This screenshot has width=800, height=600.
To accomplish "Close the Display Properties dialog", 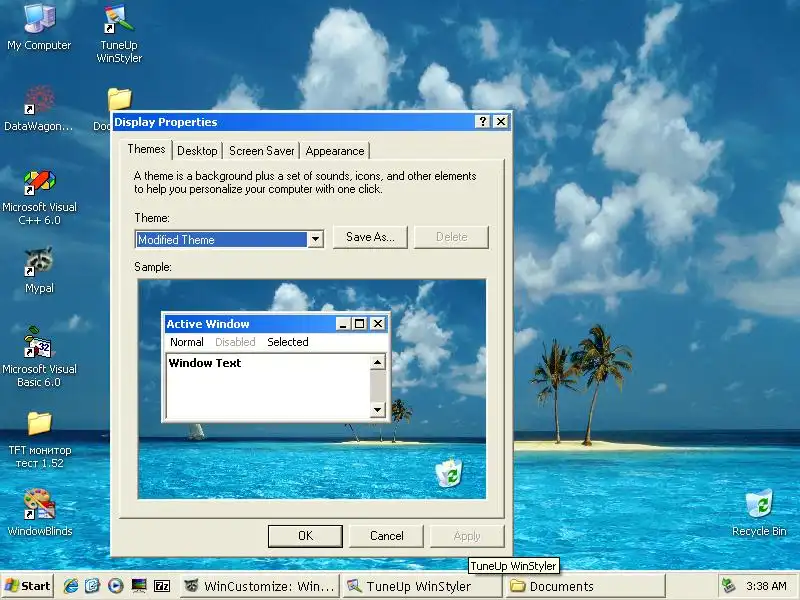I will tap(501, 121).
